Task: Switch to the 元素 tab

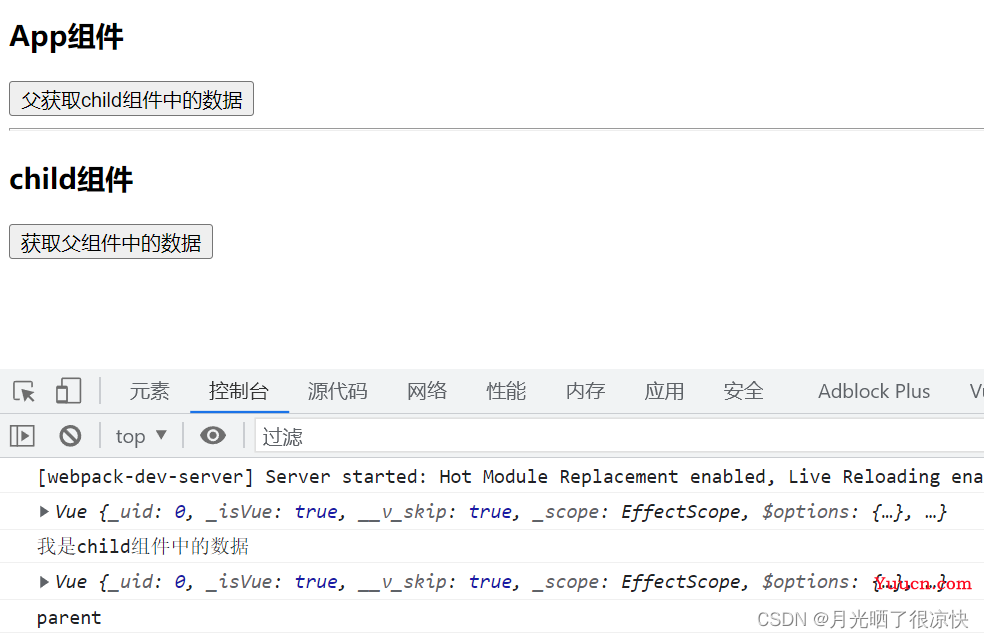Action: pyautogui.click(x=149, y=391)
